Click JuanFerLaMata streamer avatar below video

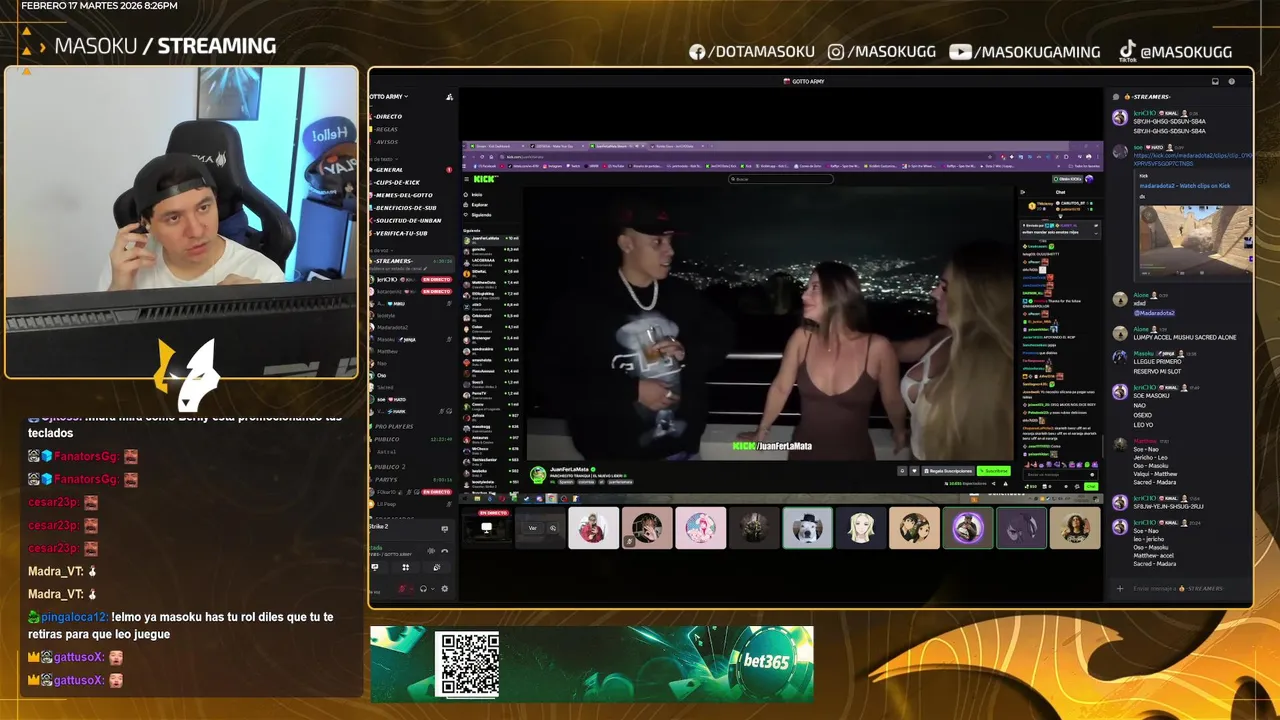[x=538, y=474]
